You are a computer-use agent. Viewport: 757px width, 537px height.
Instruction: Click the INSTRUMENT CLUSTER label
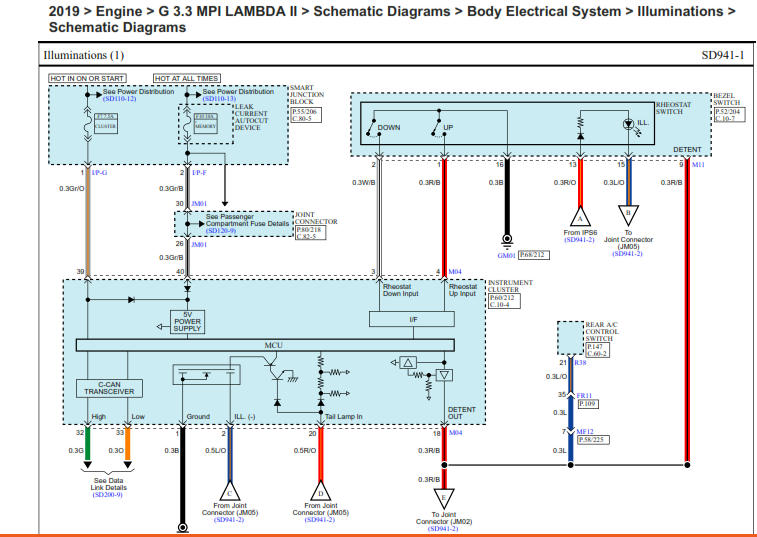510,286
